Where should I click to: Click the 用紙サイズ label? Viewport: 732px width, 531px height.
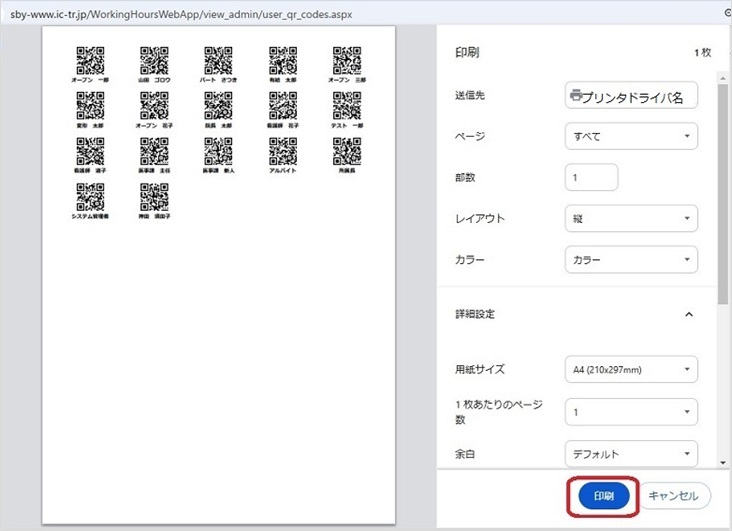pos(480,369)
